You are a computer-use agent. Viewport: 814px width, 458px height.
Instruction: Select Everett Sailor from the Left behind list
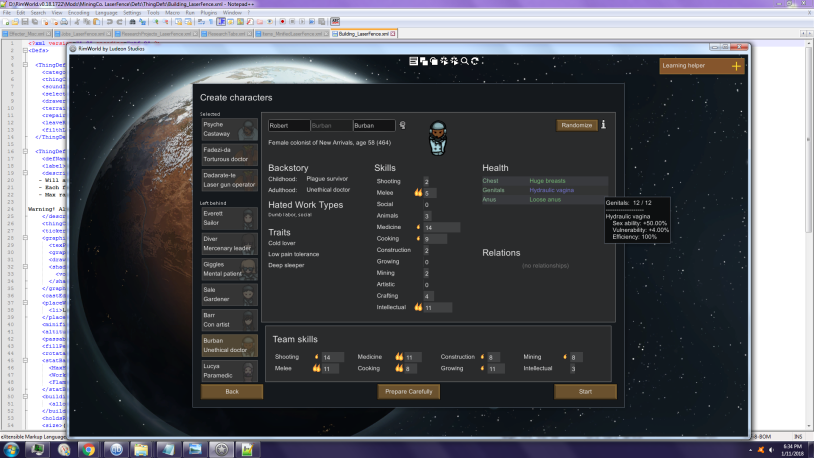click(229, 218)
